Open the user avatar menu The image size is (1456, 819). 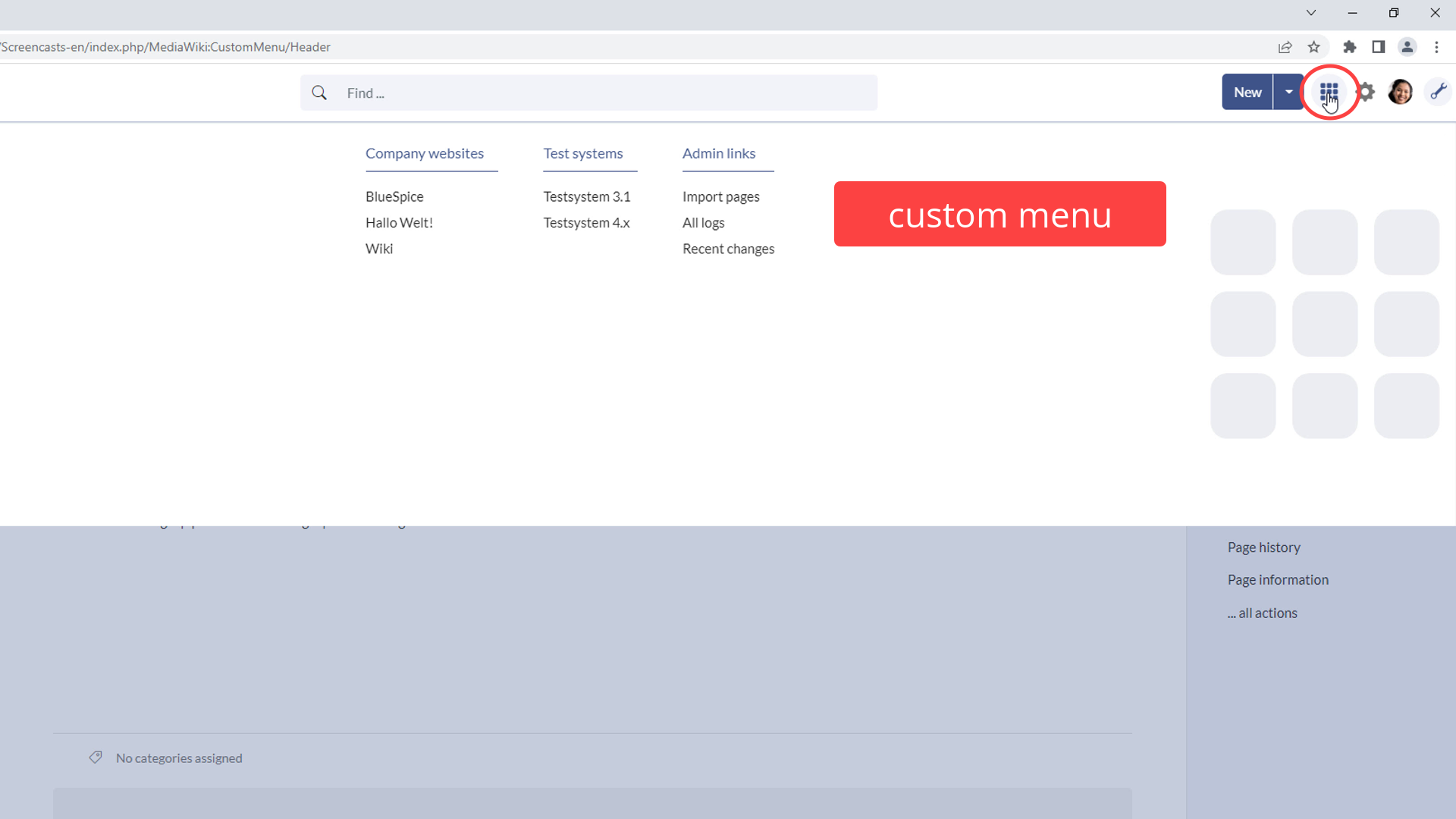click(1401, 93)
